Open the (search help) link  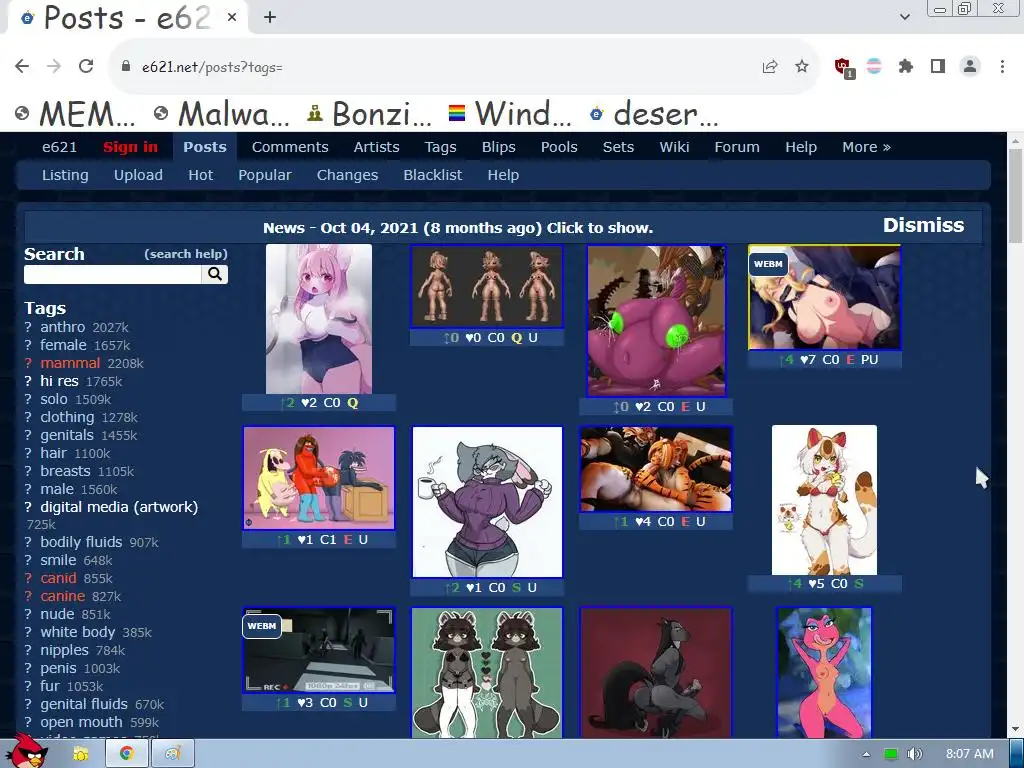pos(185,254)
